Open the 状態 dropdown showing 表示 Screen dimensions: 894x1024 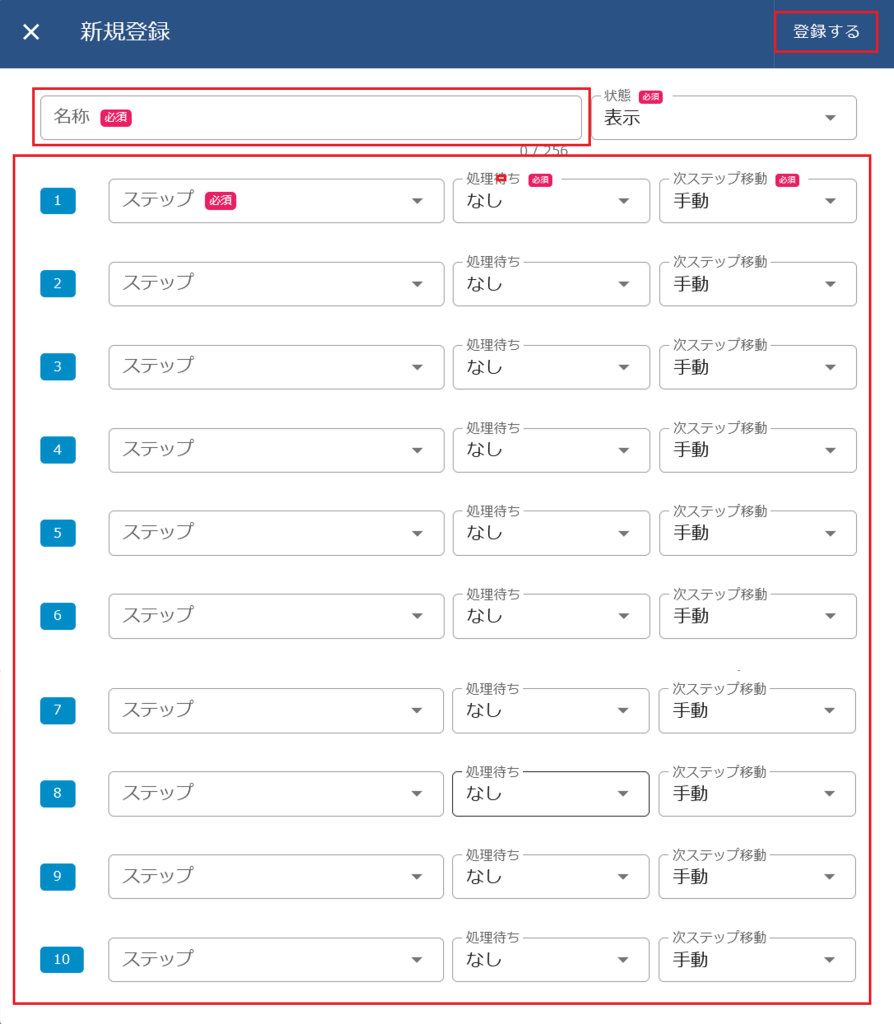[x=724, y=118]
